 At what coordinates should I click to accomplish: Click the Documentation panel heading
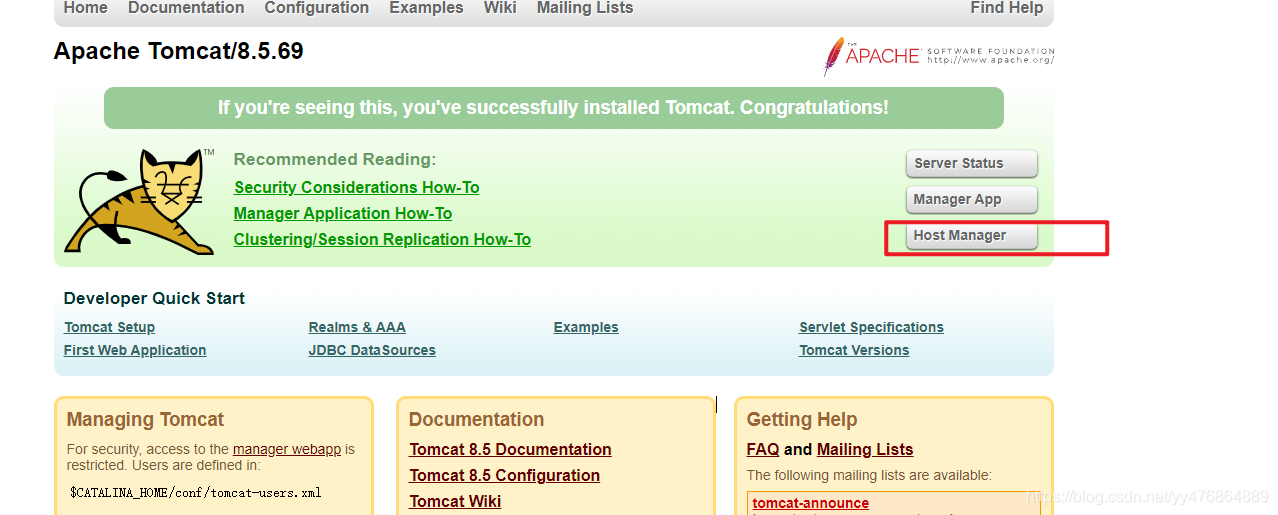(x=476, y=419)
